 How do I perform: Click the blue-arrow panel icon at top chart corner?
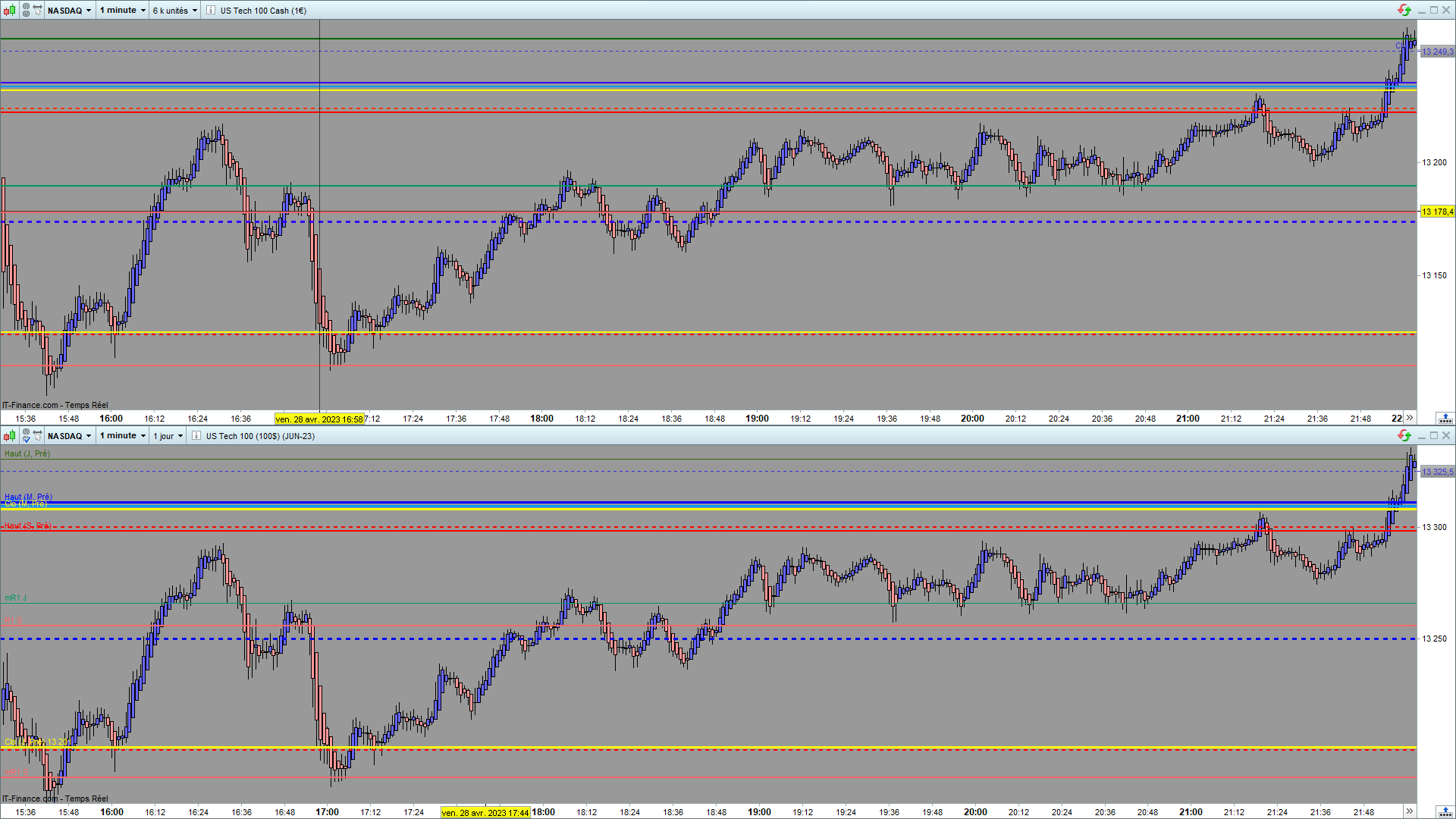[x=1445, y=419]
